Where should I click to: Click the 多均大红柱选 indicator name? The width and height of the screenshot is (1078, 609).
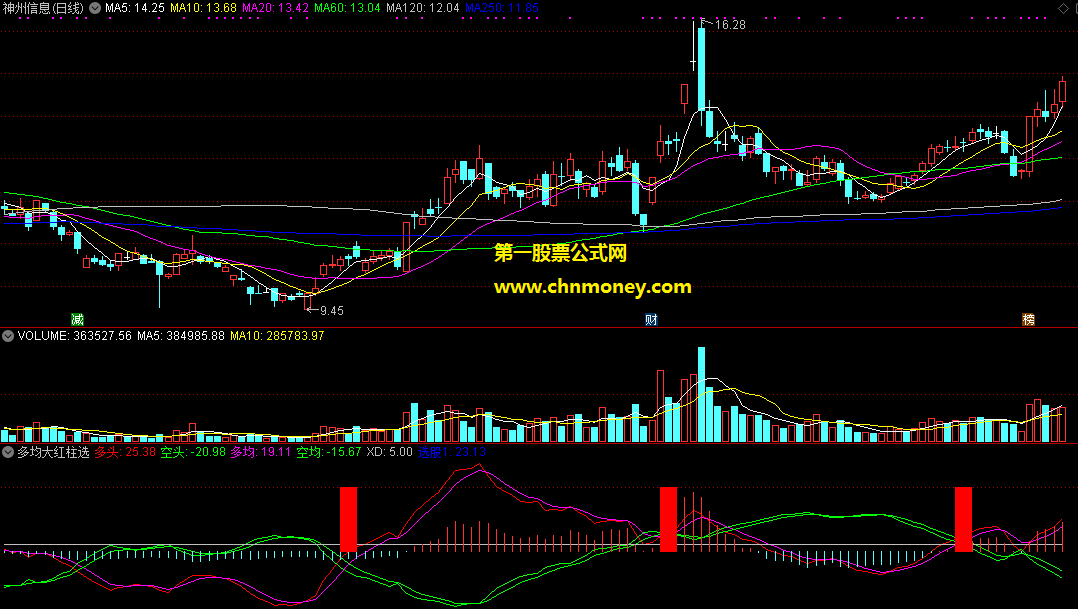tap(54, 452)
